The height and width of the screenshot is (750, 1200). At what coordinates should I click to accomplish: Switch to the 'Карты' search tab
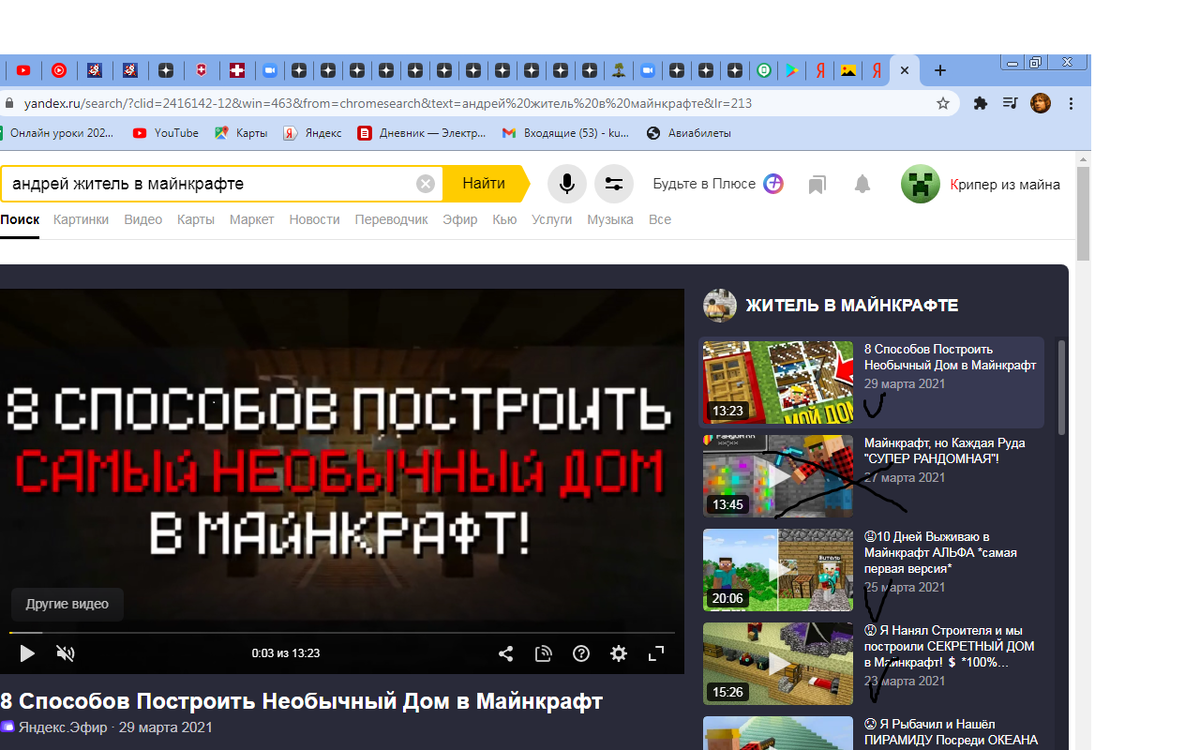point(196,219)
